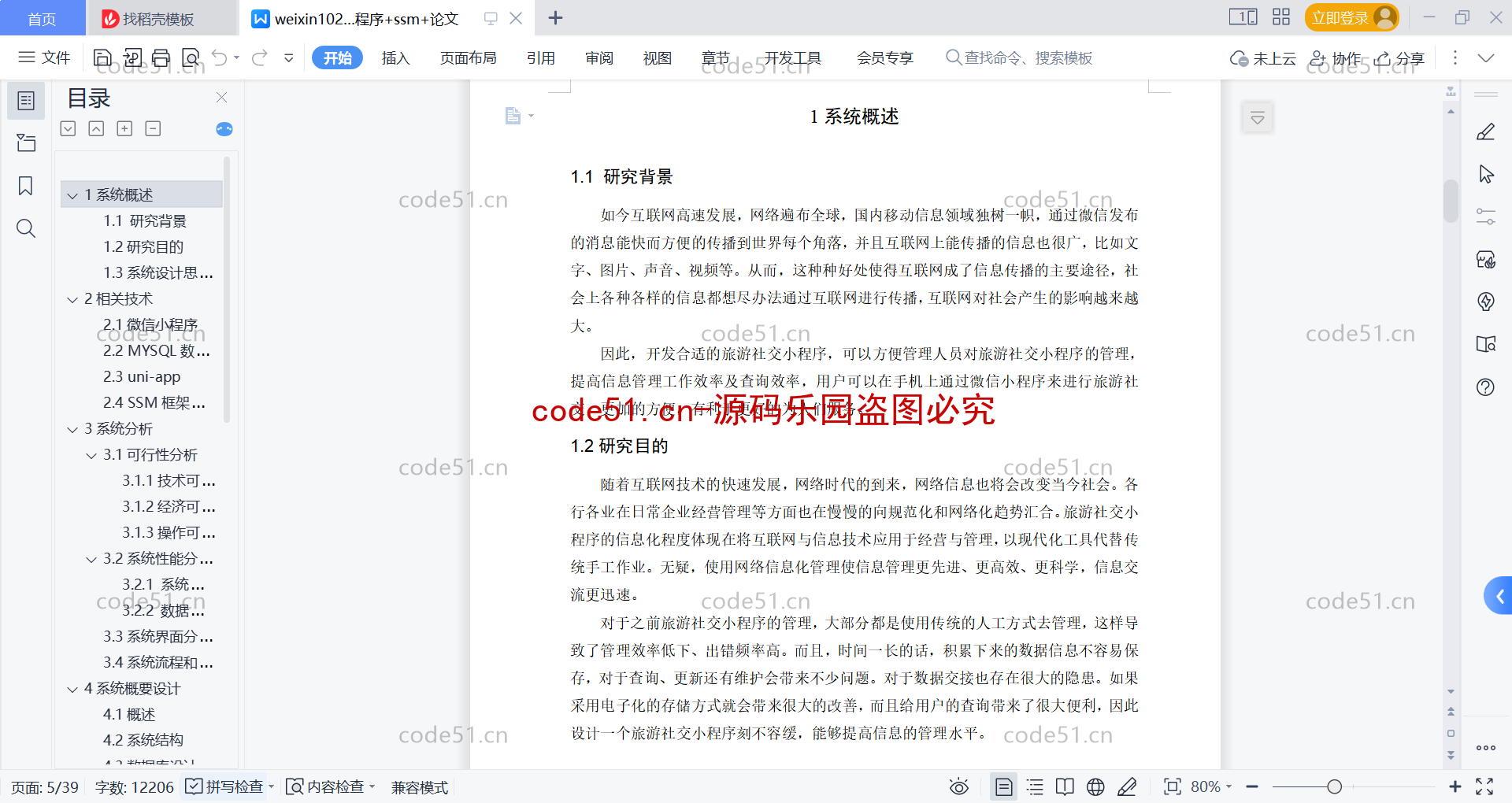Screen dimensions: 1512x803
Task: Jump to 2.3 uni-app in outline
Action: [142, 377]
